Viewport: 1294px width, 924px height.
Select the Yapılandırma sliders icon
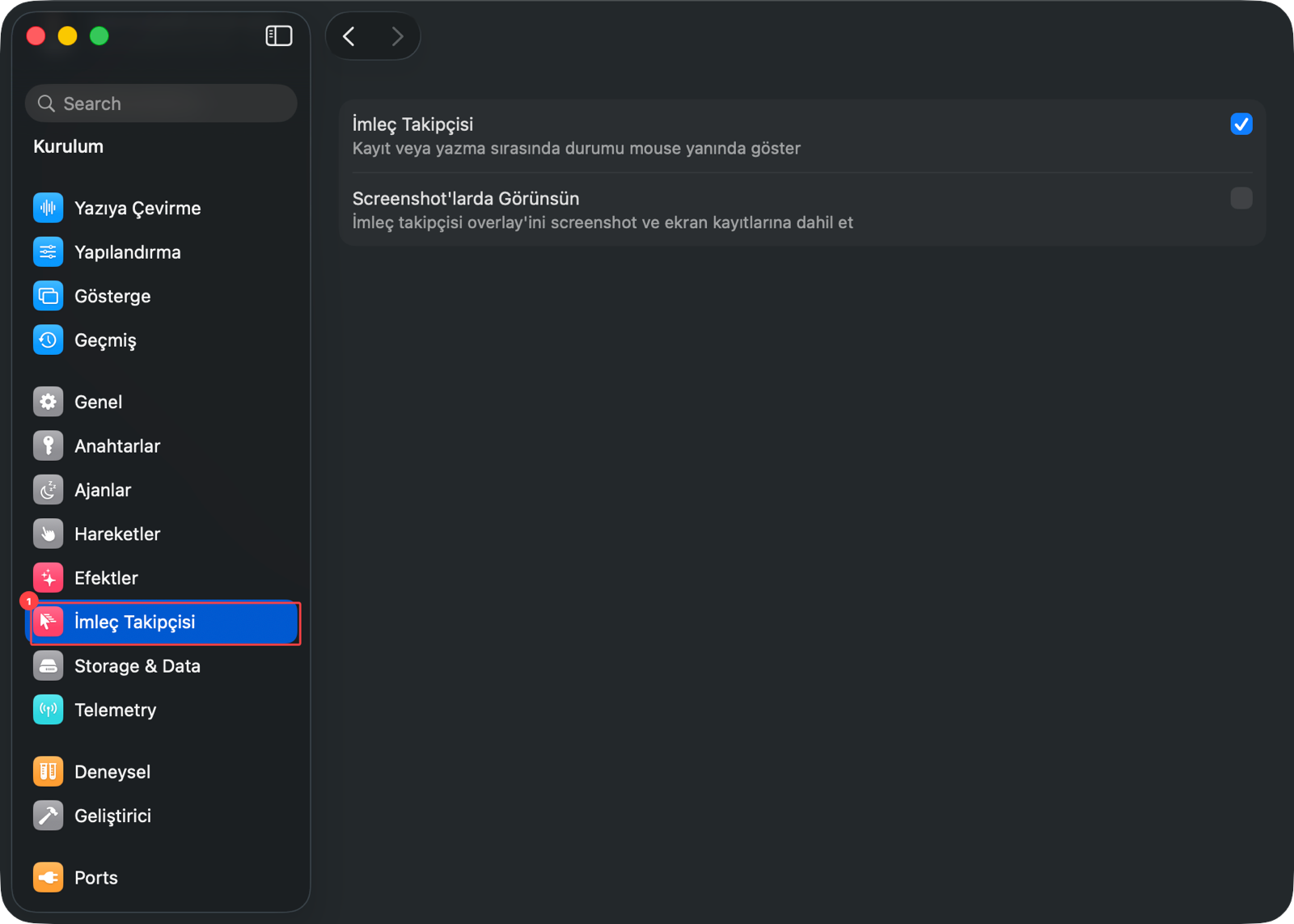click(49, 252)
